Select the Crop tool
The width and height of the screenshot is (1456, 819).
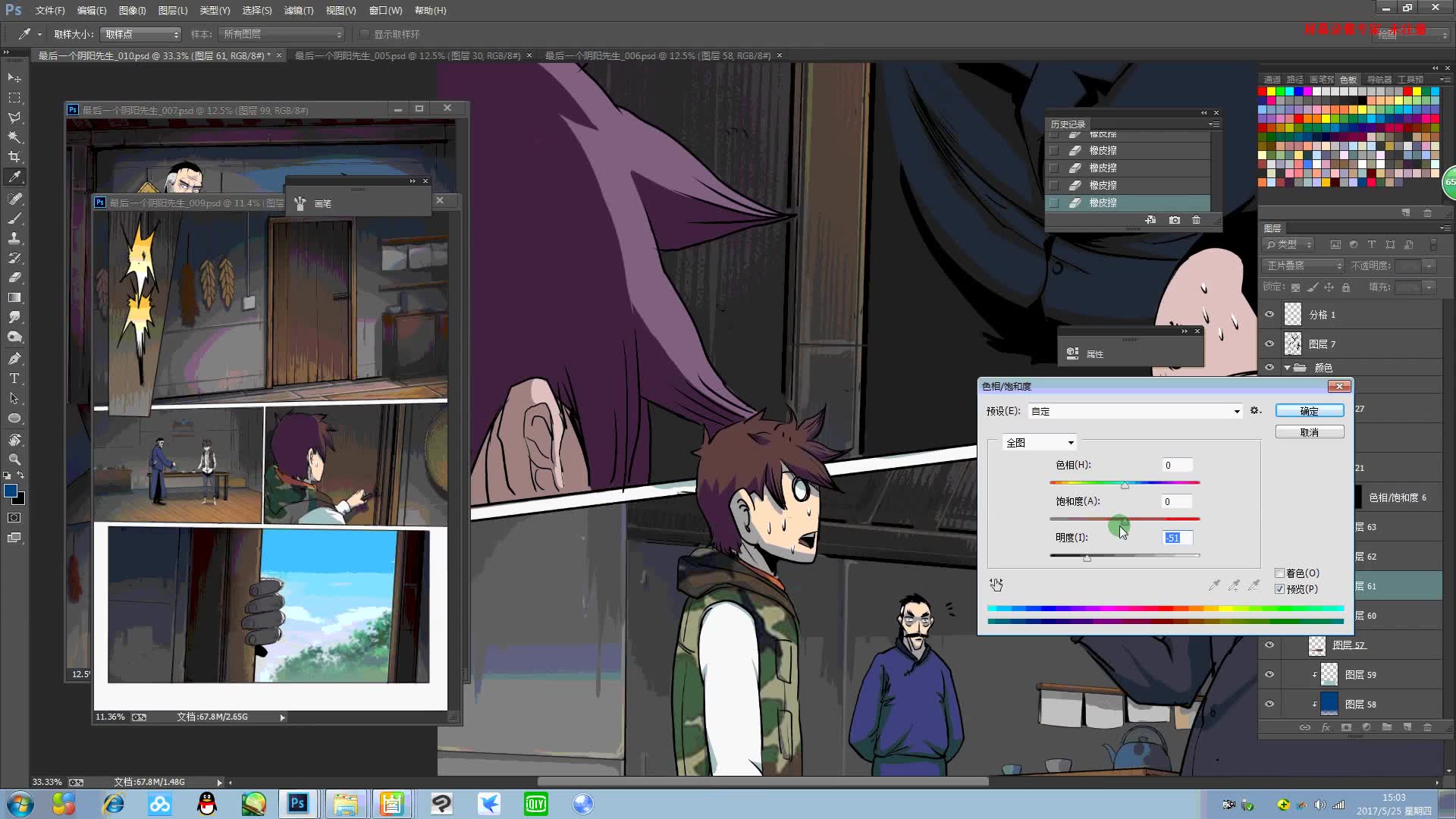click(x=14, y=157)
